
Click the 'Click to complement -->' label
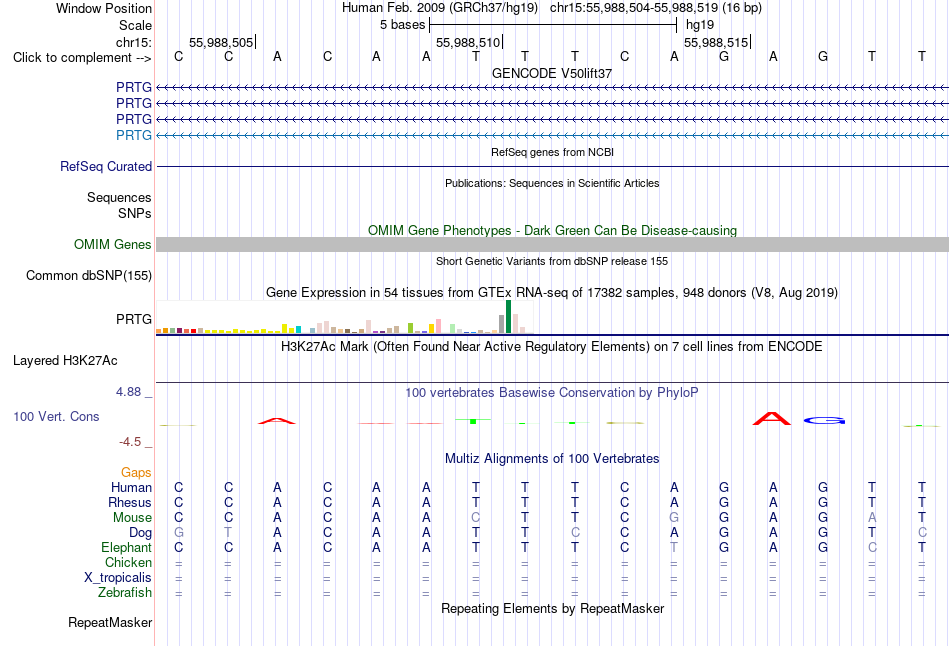[82, 58]
